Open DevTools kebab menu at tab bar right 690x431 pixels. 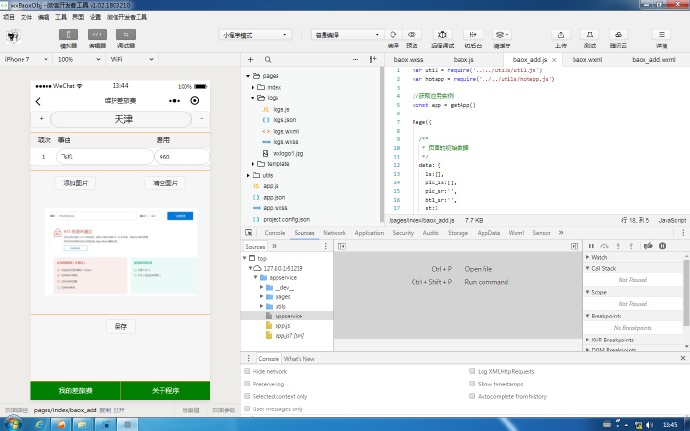pos(683,232)
